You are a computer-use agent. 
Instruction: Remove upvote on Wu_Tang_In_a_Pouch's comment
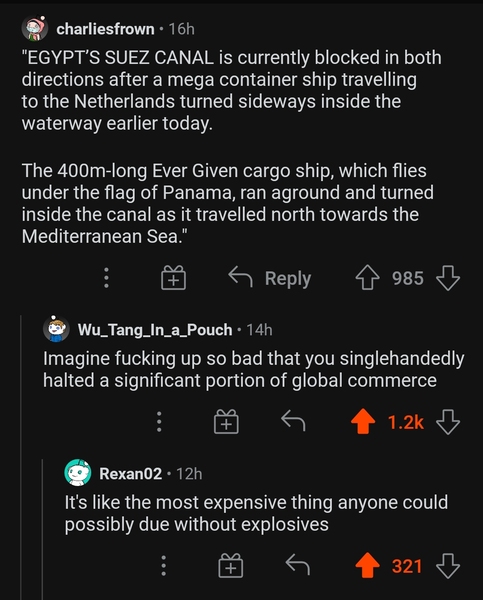click(x=363, y=421)
